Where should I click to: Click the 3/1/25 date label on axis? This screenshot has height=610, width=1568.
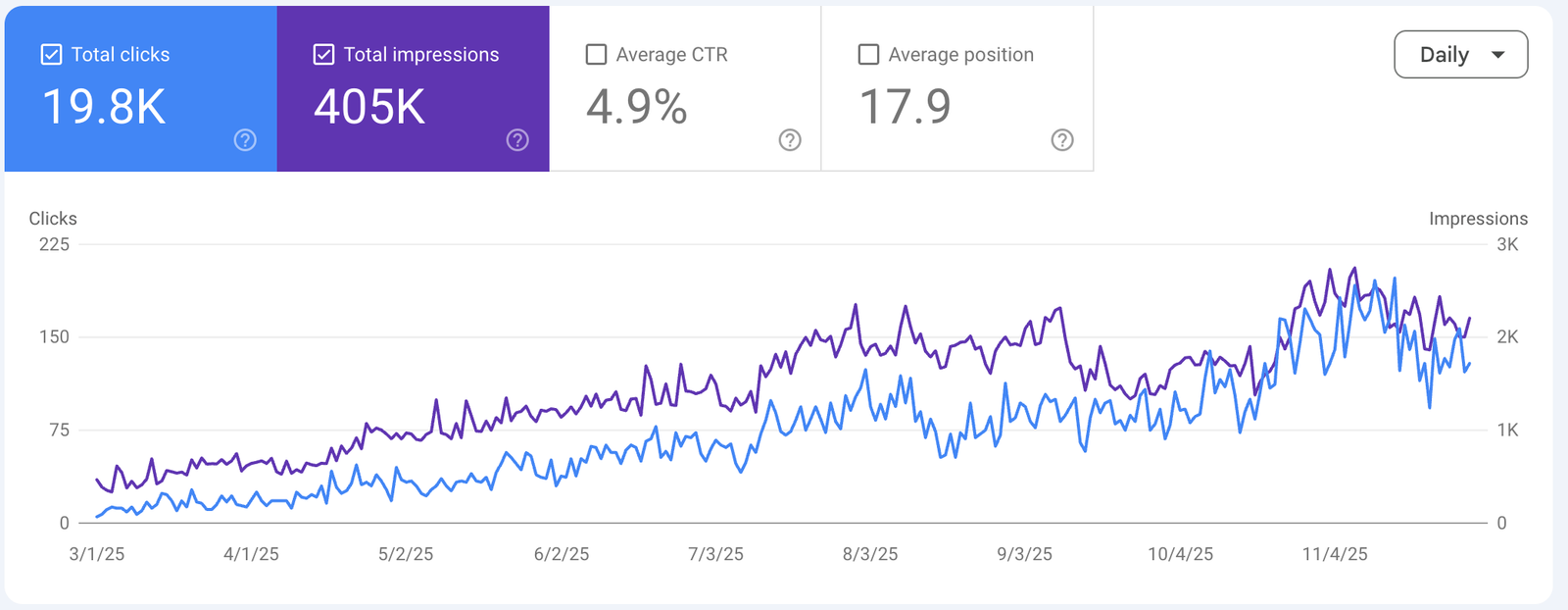[x=97, y=554]
